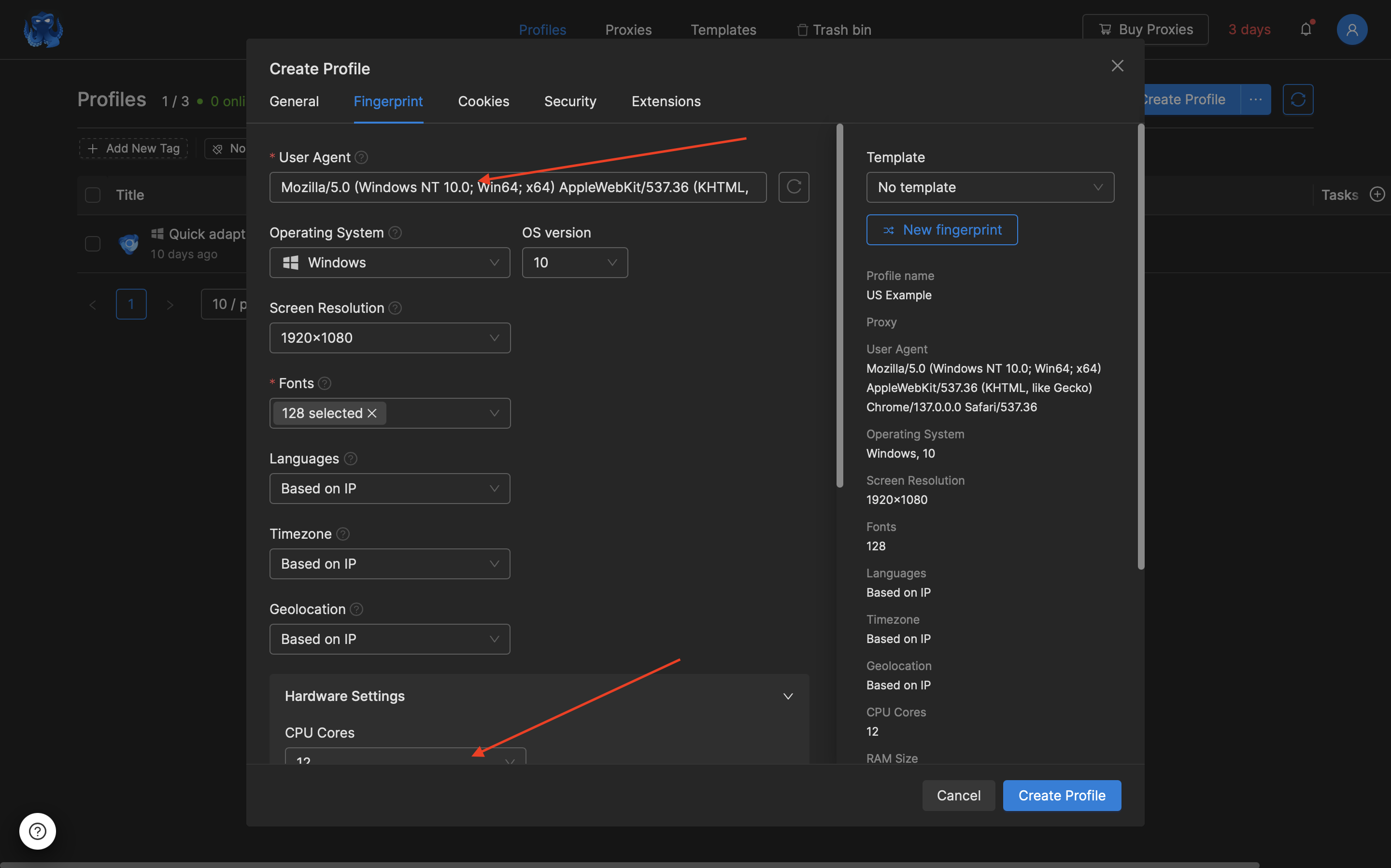This screenshot has width=1391, height=868.
Task: Open the Fonts help icon
Action: [325, 383]
